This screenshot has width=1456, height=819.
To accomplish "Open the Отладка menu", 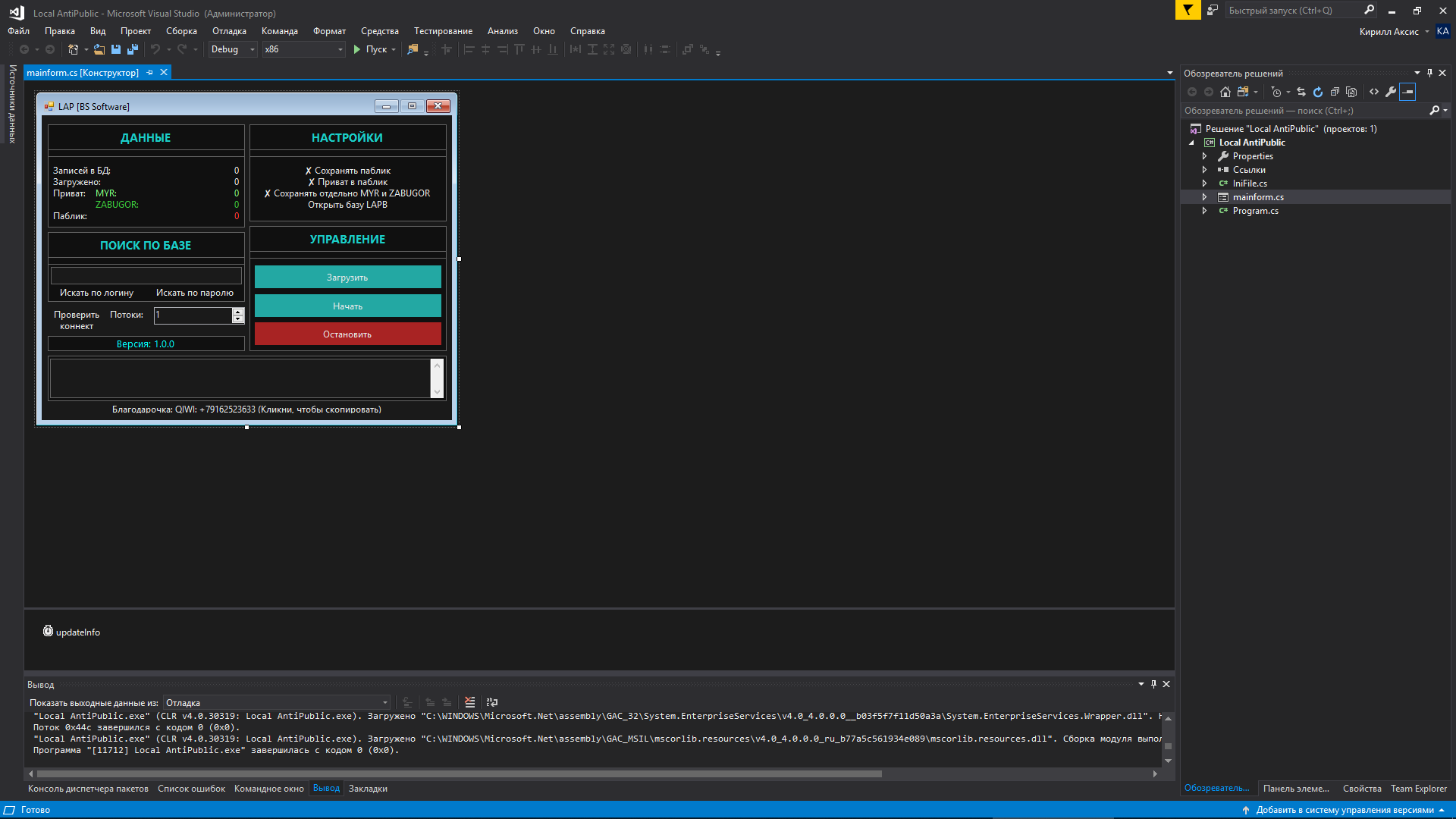I will click(229, 31).
